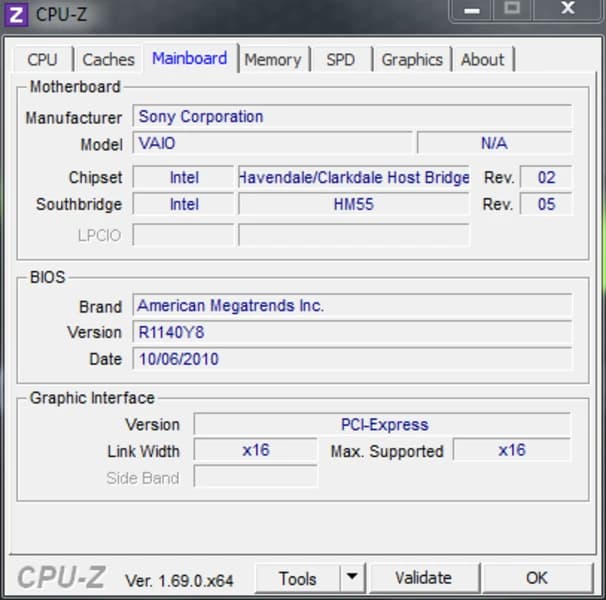Click the CPU-Z window title text
606x600 pixels.
61,15
